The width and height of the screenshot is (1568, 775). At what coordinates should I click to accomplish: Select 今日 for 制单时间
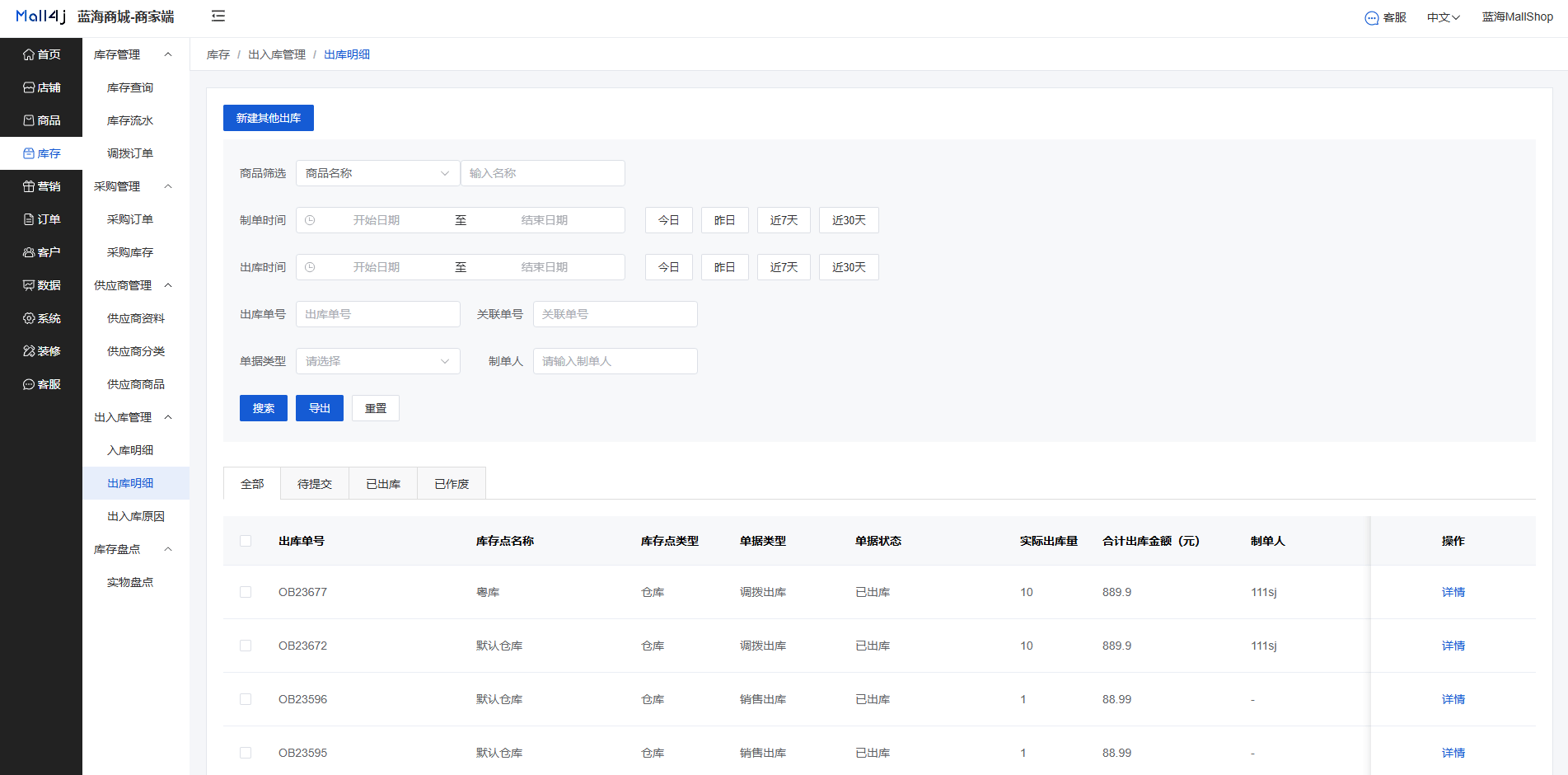pyautogui.click(x=669, y=220)
